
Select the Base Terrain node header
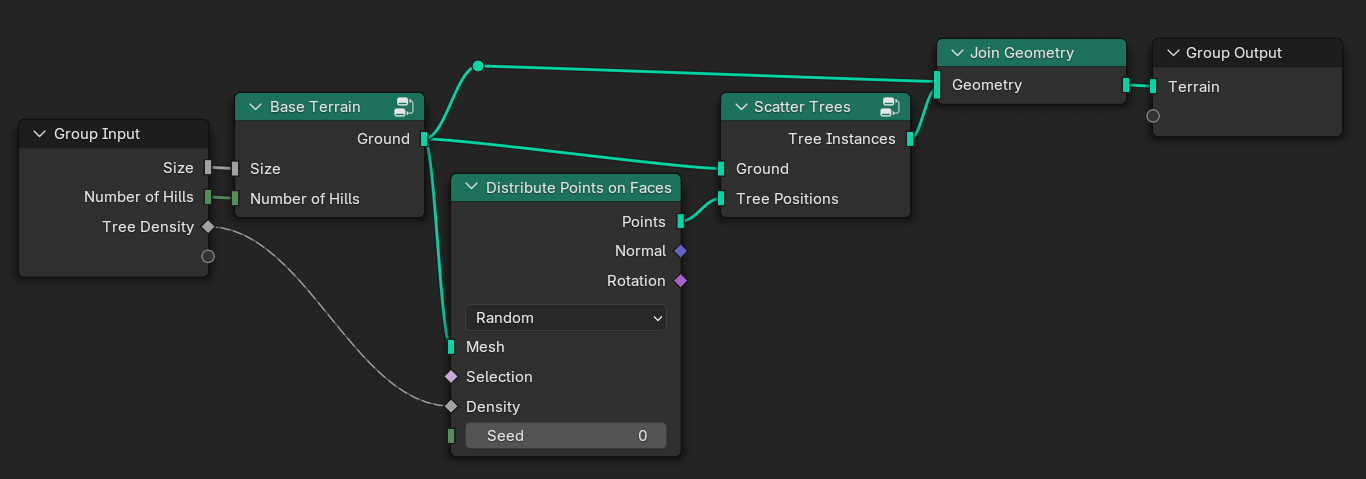[320, 107]
